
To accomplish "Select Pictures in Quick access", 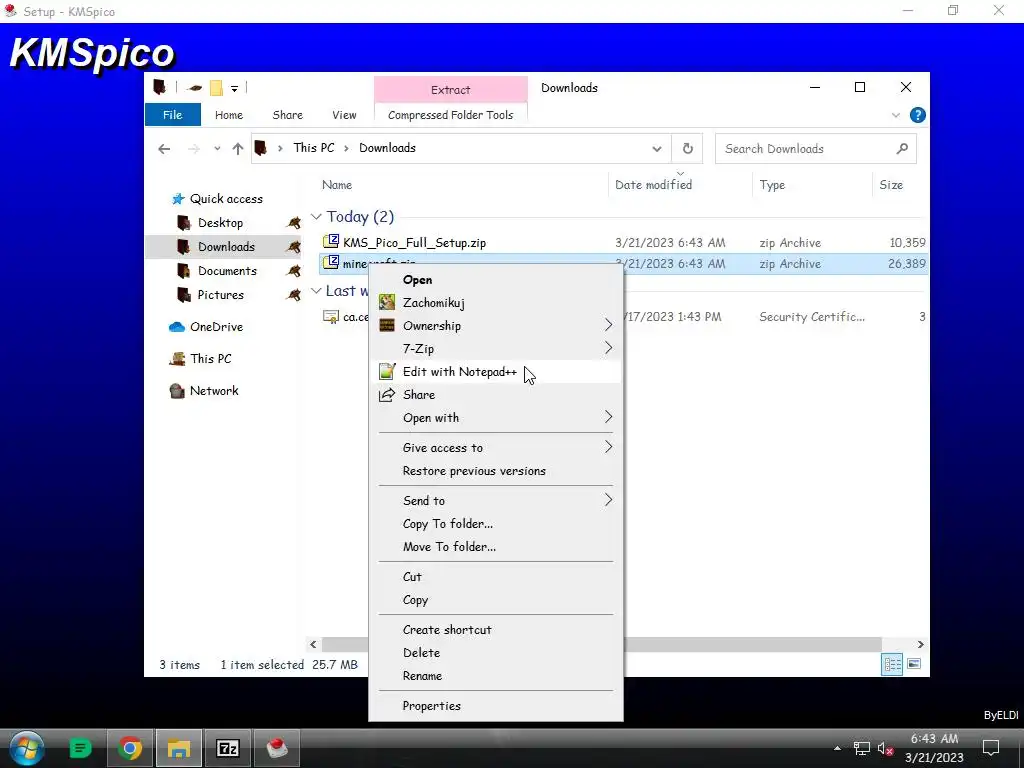I will [x=221, y=295].
